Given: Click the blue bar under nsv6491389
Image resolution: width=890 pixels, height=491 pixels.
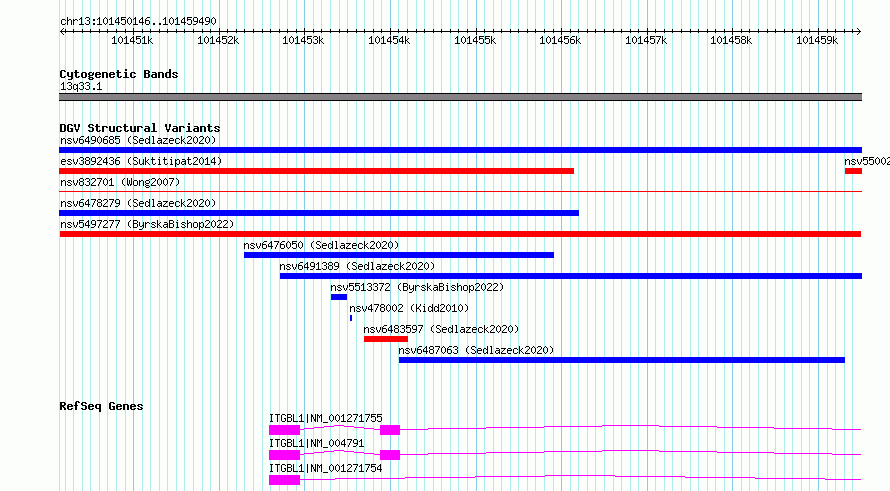Looking at the screenshot, I should click(571, 276).
